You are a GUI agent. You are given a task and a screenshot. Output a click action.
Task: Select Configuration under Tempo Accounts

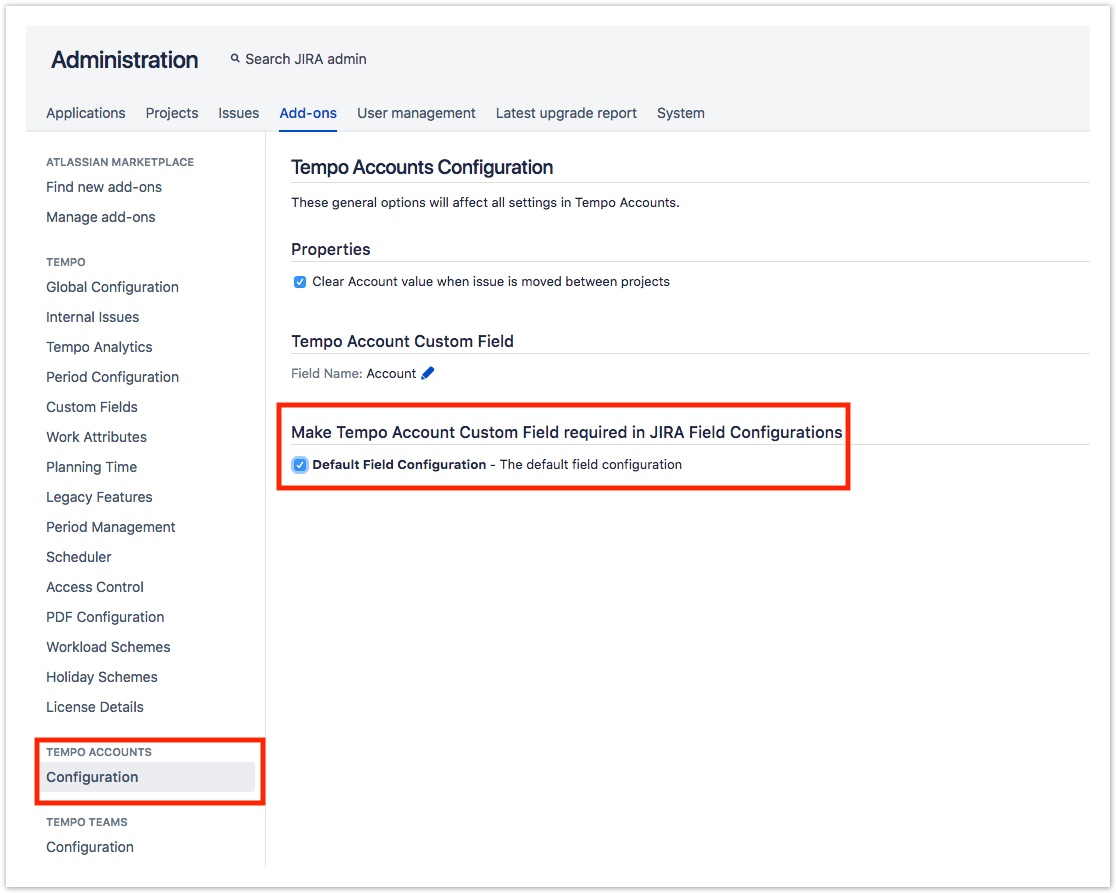(x=92, y=777)
